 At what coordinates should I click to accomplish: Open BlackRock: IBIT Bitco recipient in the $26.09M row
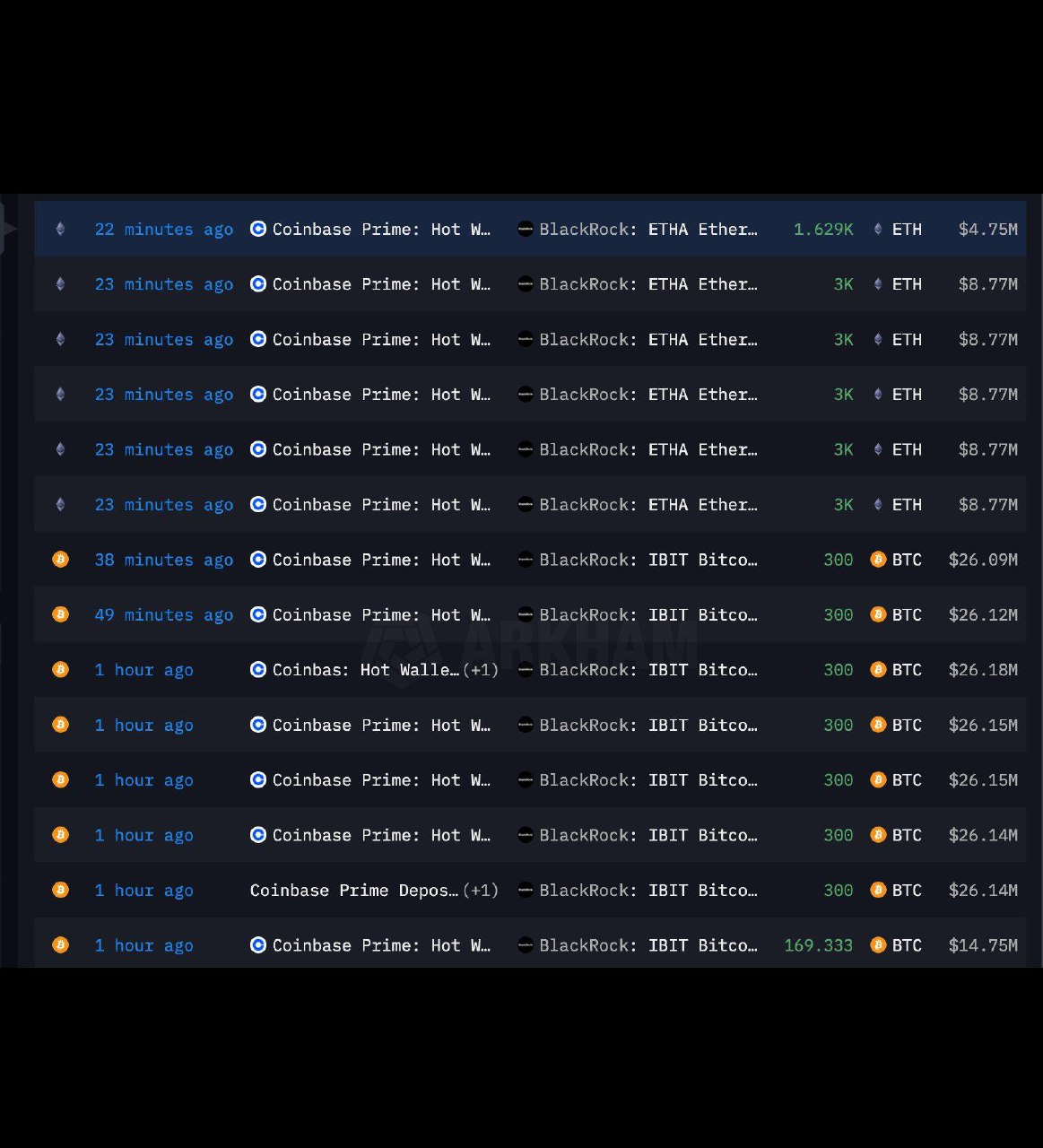tap(648, 560)
